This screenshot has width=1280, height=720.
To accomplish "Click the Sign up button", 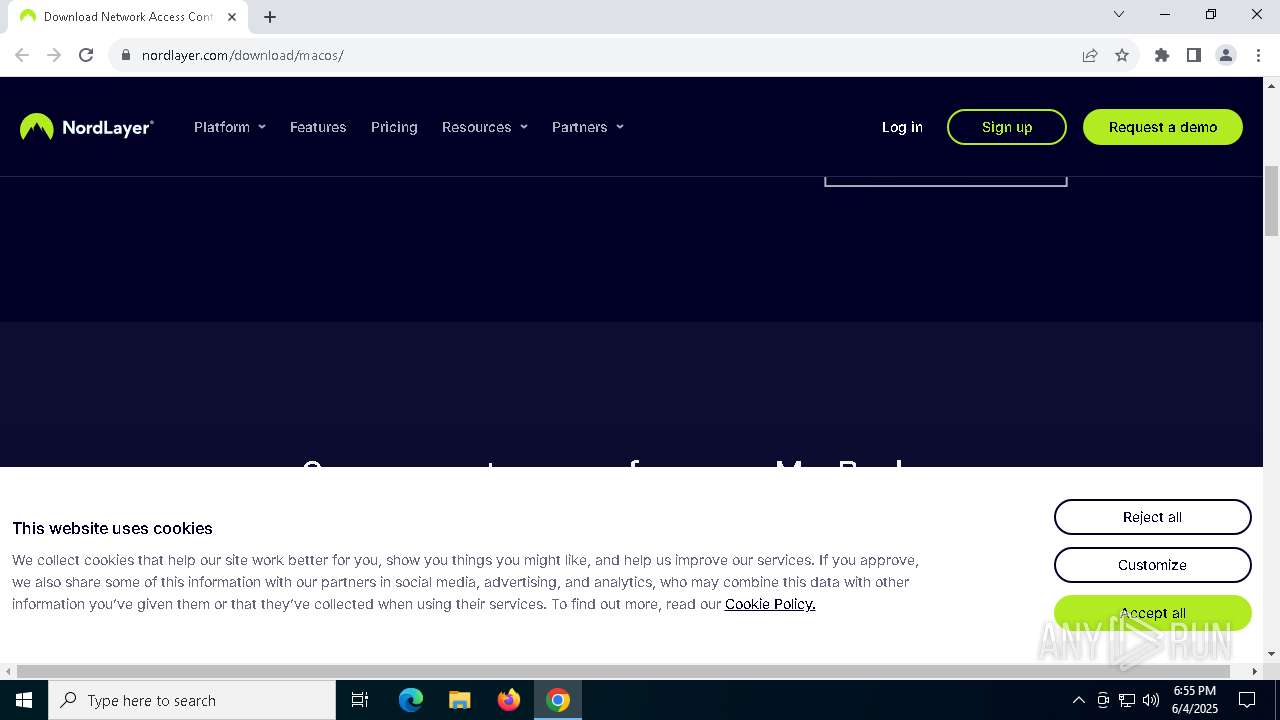I will point(1007,127).
